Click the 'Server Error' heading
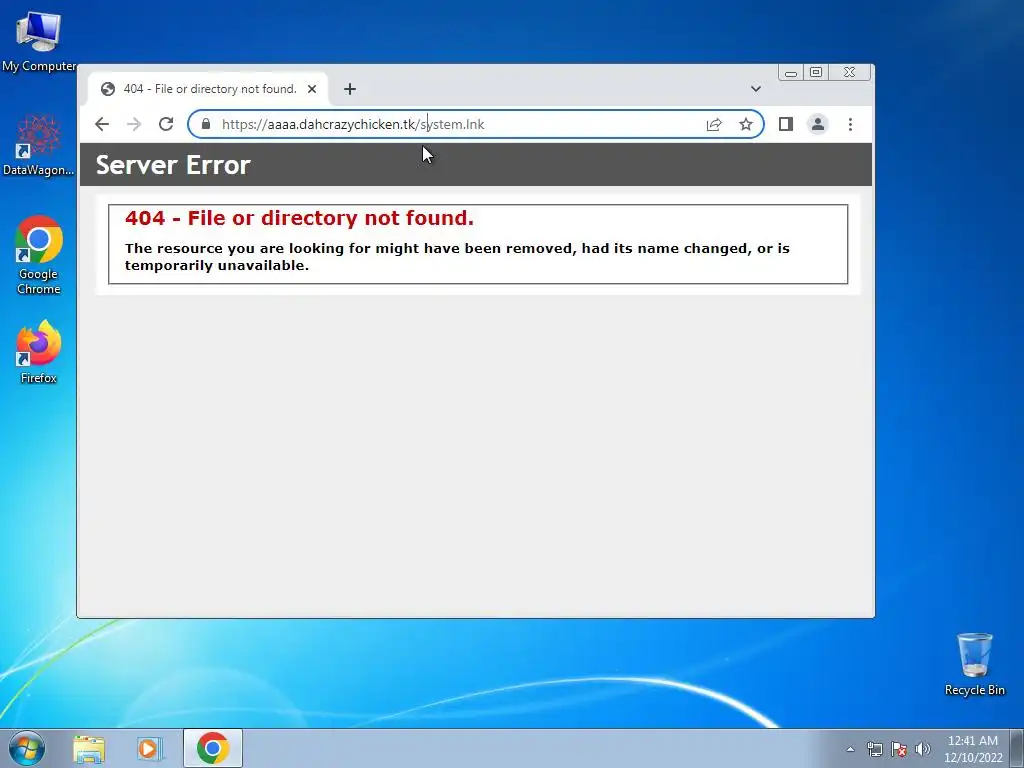 click(173, 165)
